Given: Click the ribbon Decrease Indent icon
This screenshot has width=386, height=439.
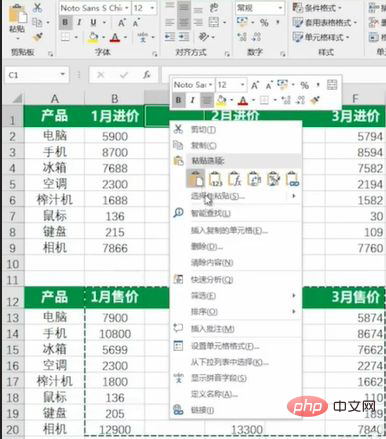Looking at the screenshot, I should (x=170, y=37).
